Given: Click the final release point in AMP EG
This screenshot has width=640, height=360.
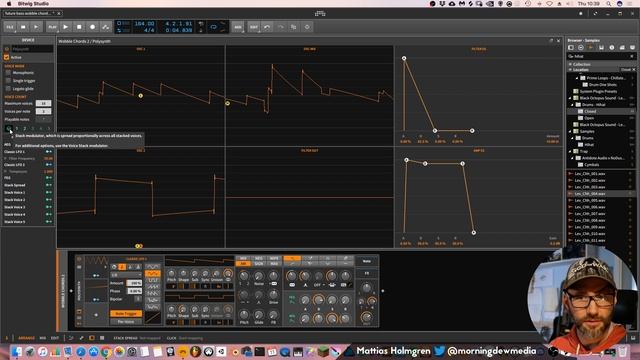Looking at the screenshot, I should pyautogui.click(x=473, y=233).
